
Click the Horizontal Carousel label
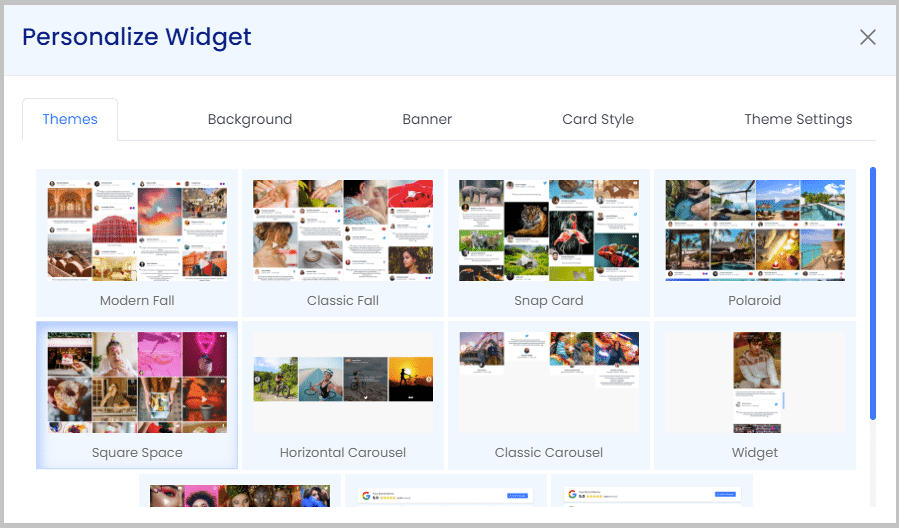point(343,452)
